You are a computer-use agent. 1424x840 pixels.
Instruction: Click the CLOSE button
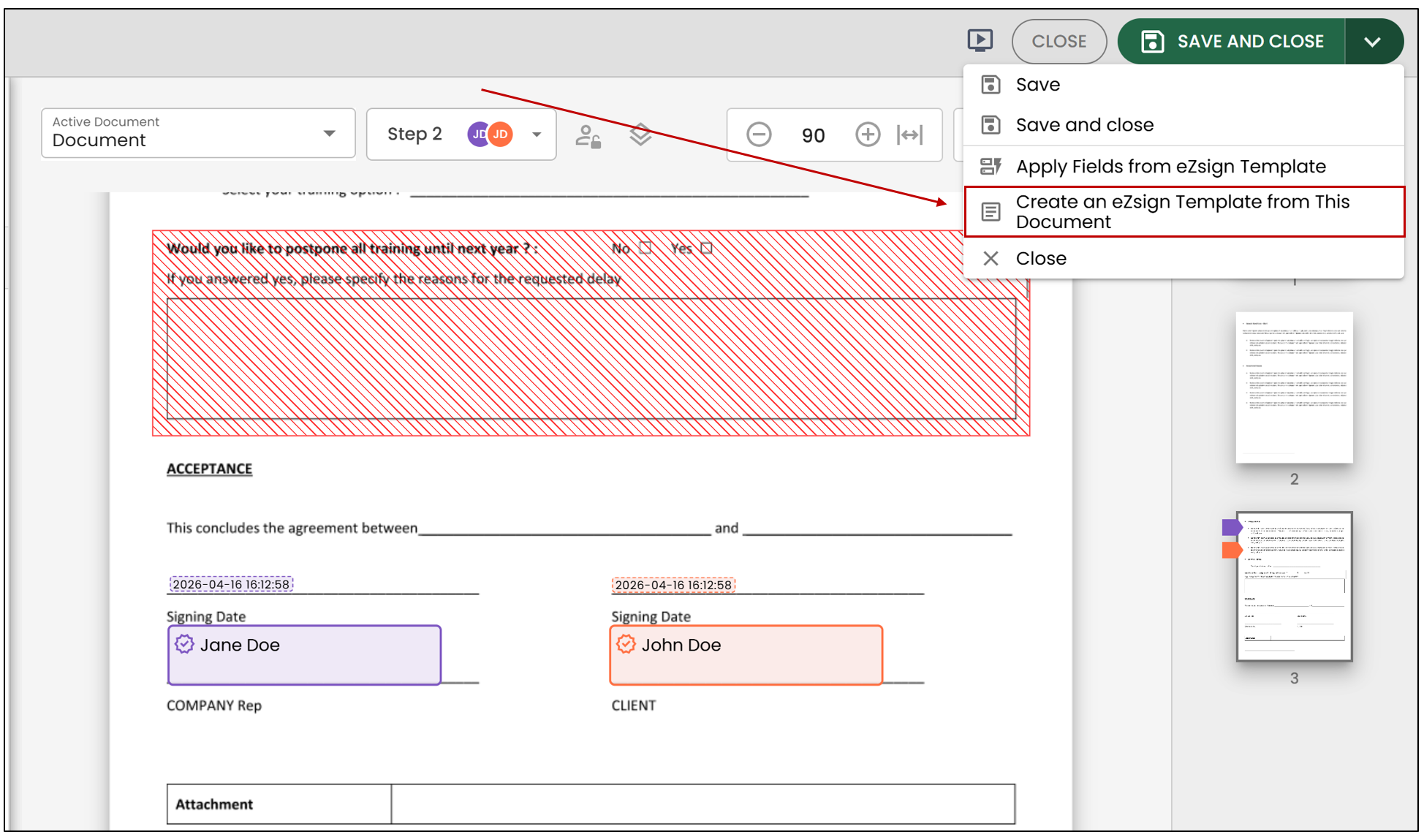[x=1059, y=42]
